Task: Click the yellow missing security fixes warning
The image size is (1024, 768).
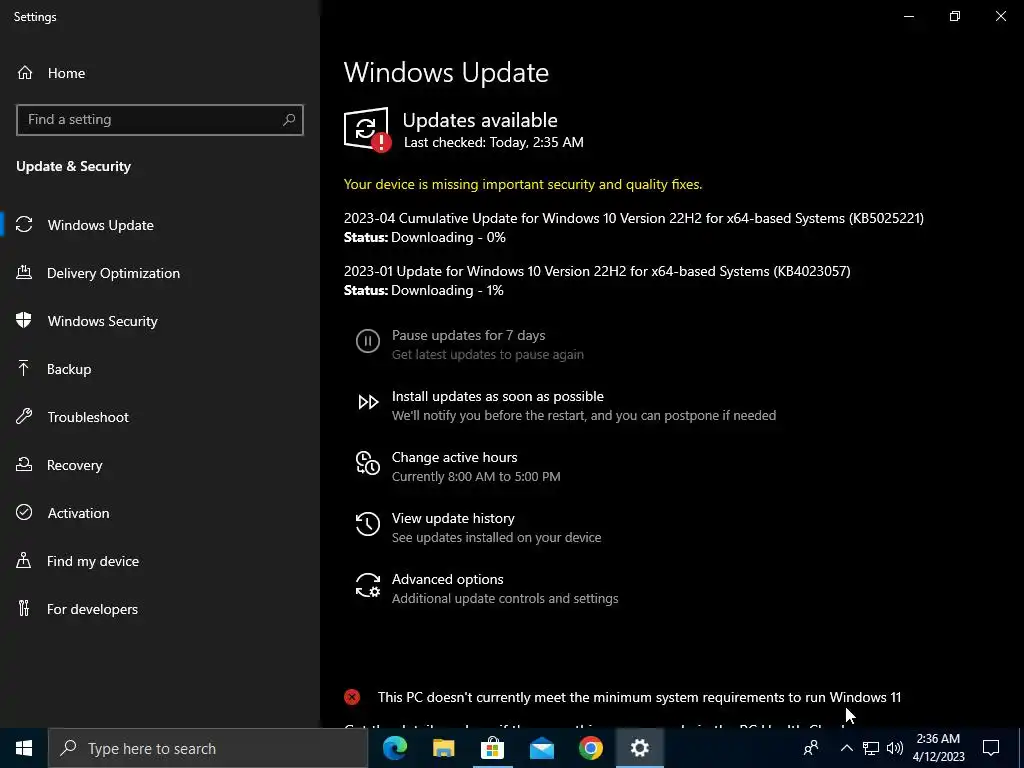Action: click(x=523, y=184)
